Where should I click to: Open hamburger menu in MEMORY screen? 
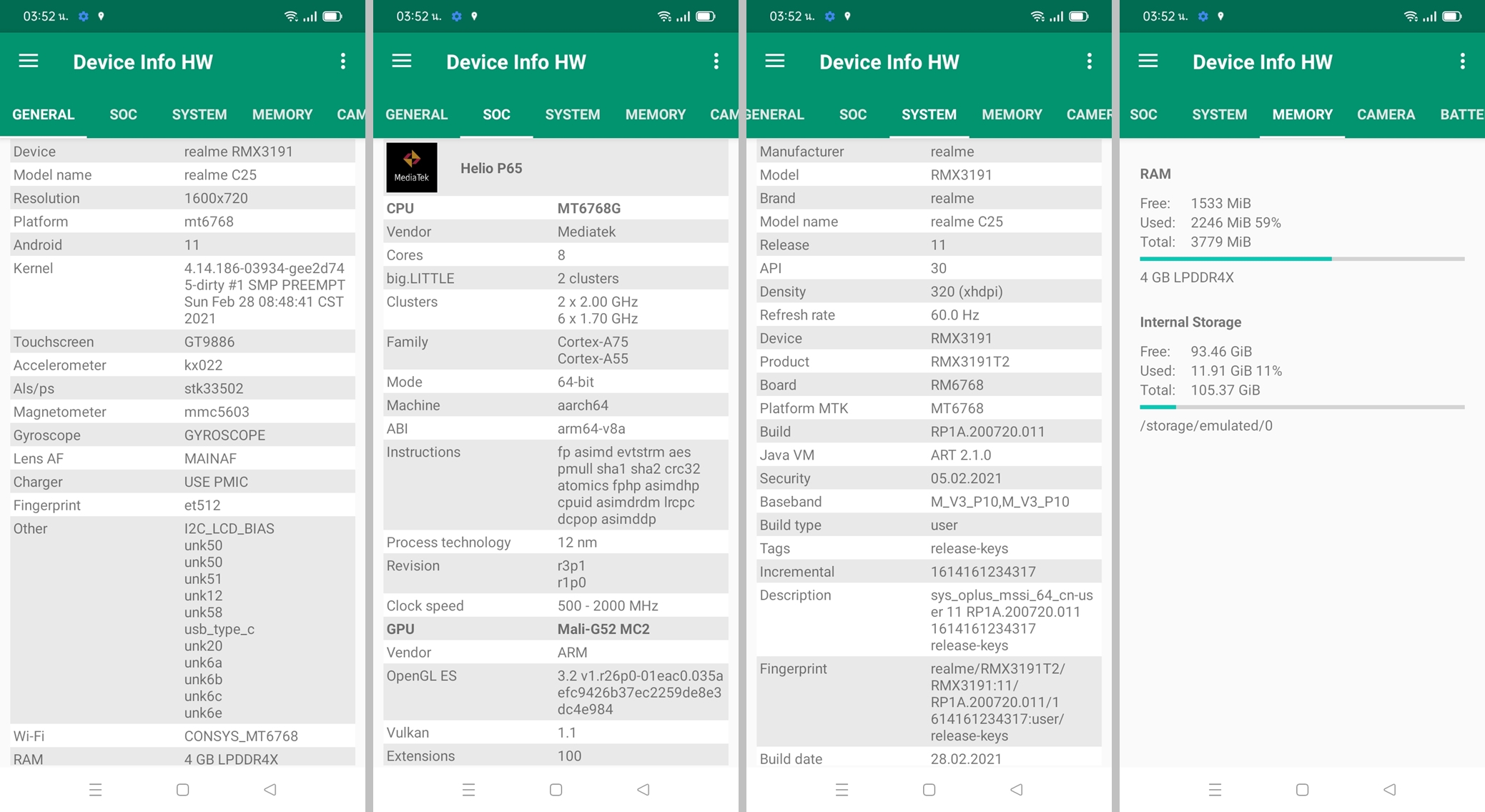[1148, 61]
